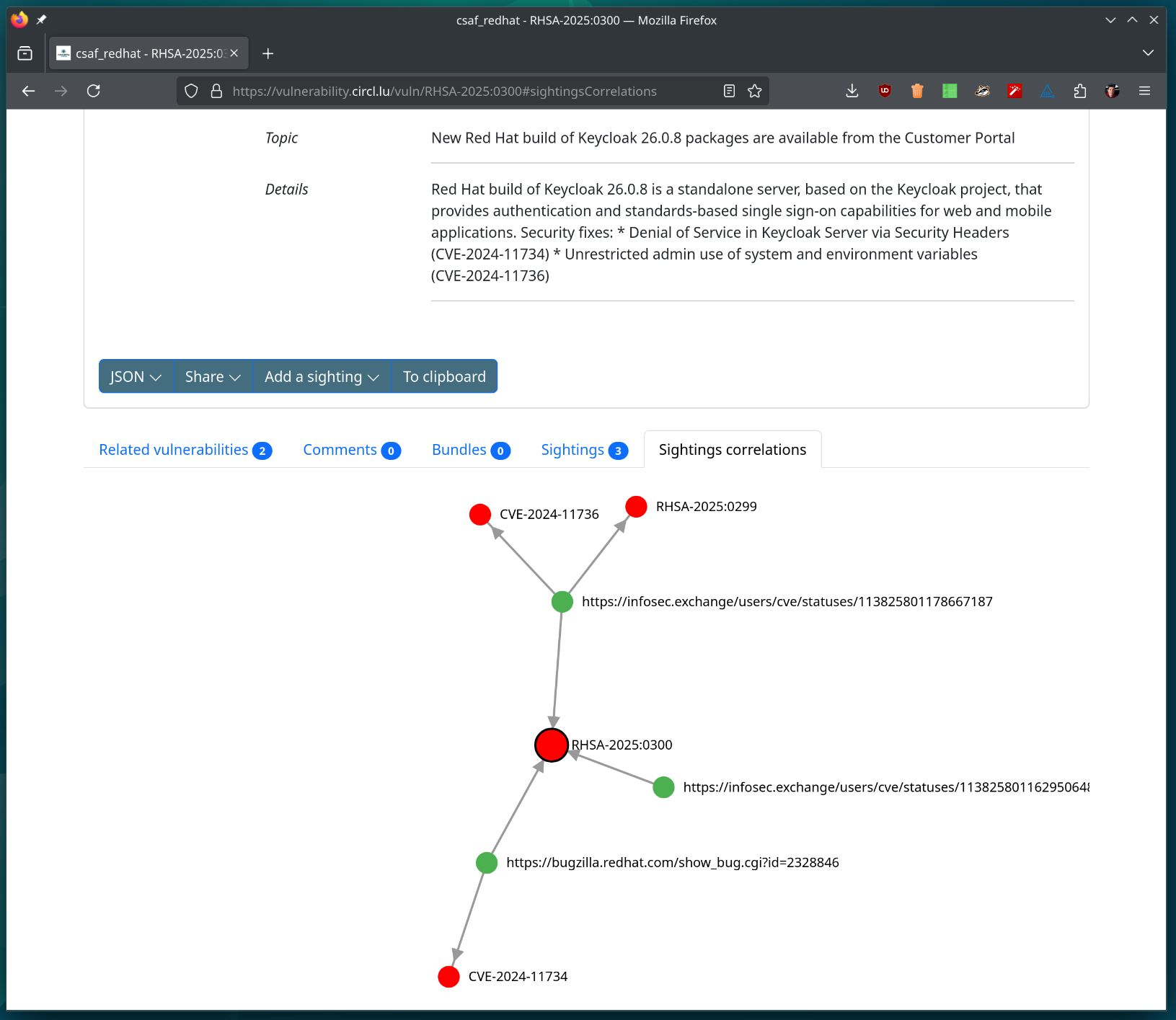1176x1020 pixels.
Task: Open the Firefox downloads icon
Action: pyautogui.click(x=852, y=91)
